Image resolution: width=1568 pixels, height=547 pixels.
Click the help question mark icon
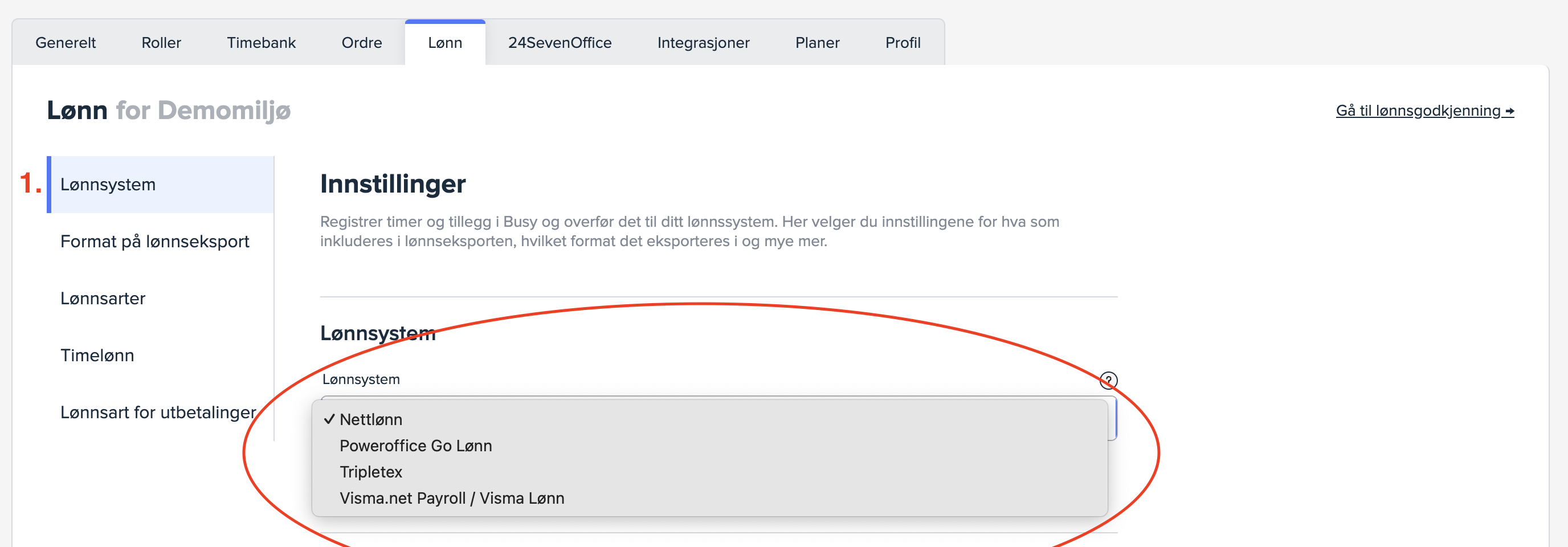pos(1108,380)
